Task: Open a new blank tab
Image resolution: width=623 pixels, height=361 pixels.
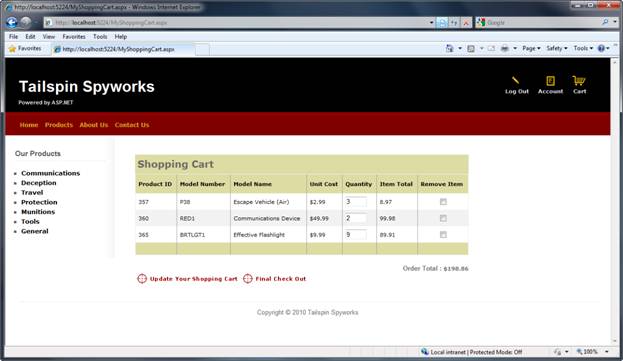Action: click(x=202, y=50)
